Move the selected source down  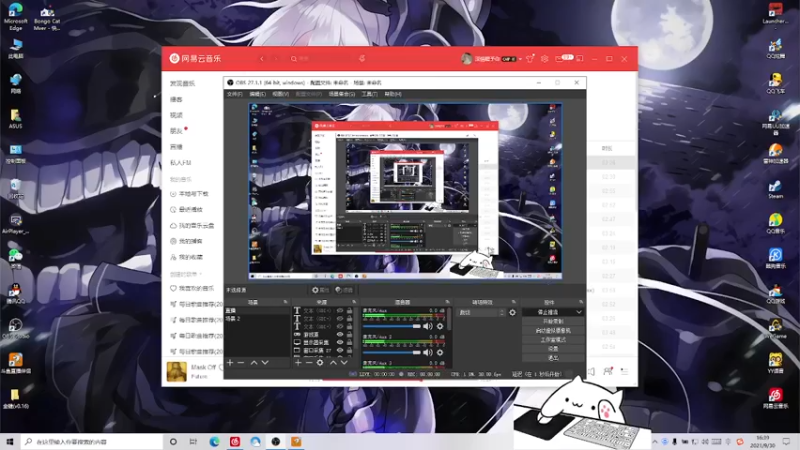pyautogui.click(x=344, y=363)
